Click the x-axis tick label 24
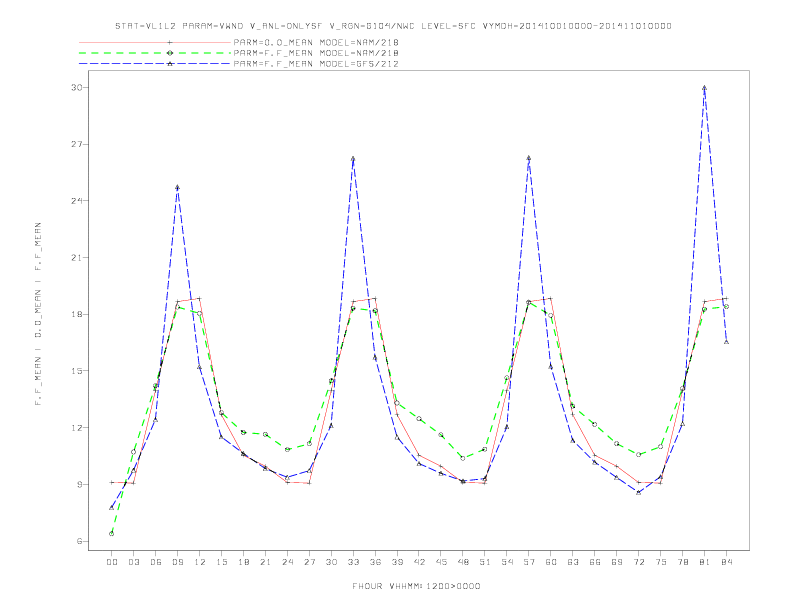 287,562
